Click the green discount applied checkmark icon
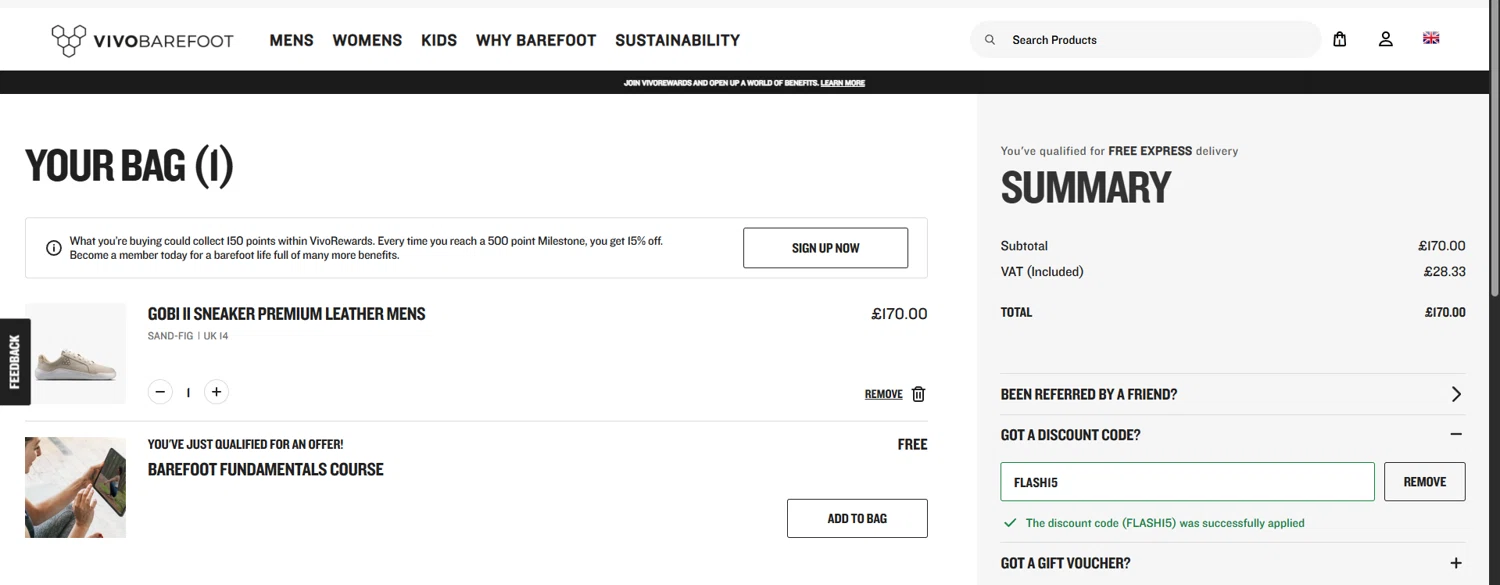The width and height of the screenshot is (1500, 585). [1010, 523]
